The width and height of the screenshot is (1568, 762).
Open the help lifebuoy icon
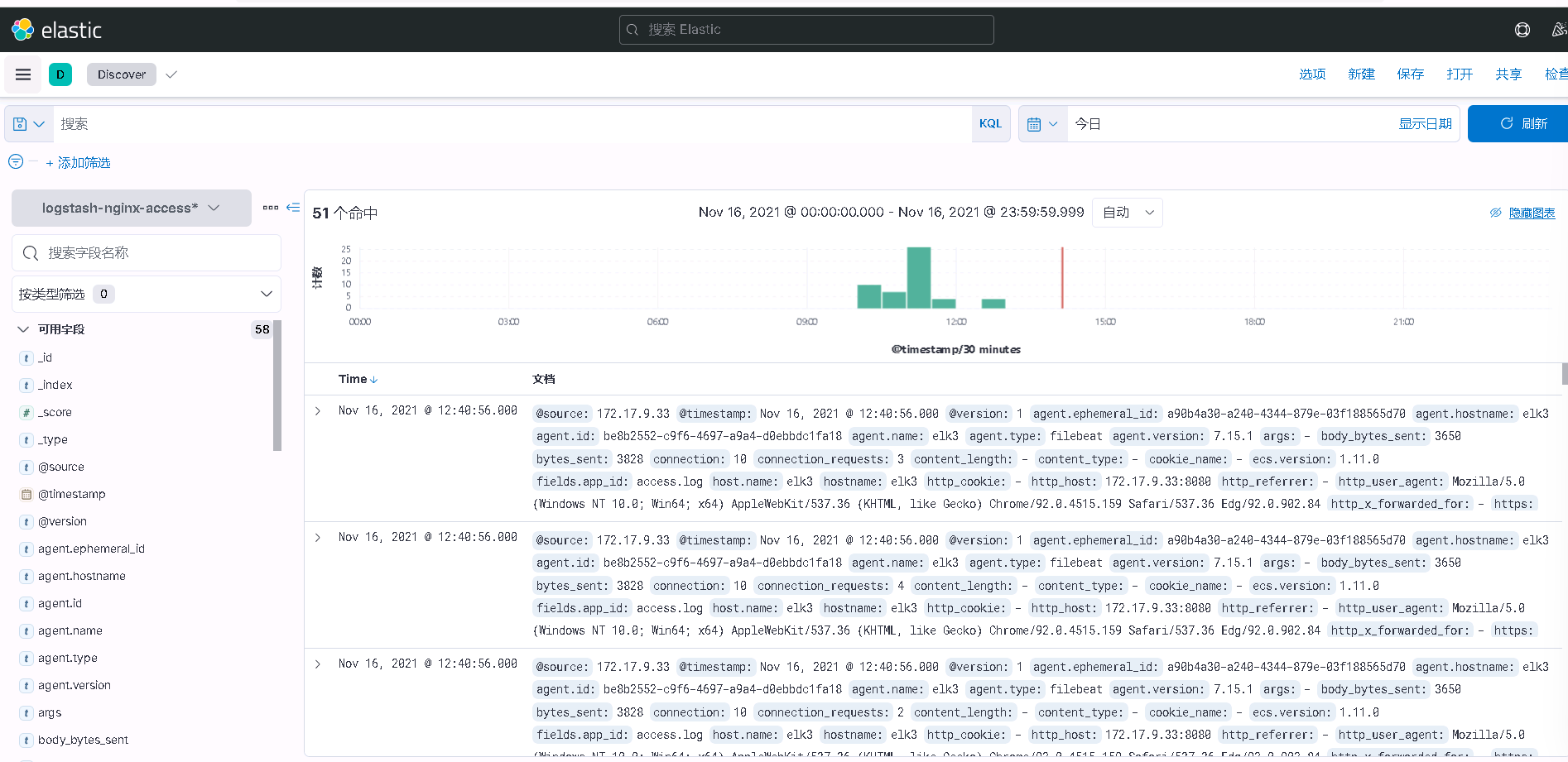(x=1522, y=30)
